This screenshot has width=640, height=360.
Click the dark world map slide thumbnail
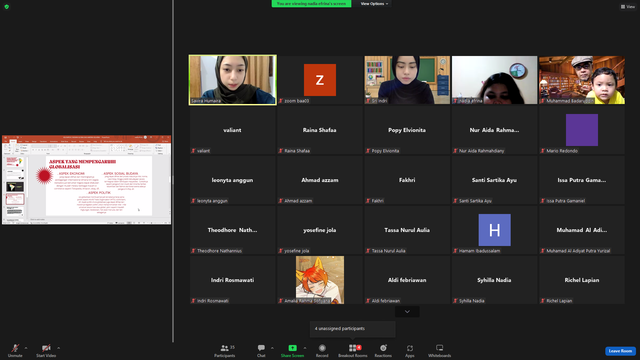coord(15,187)
